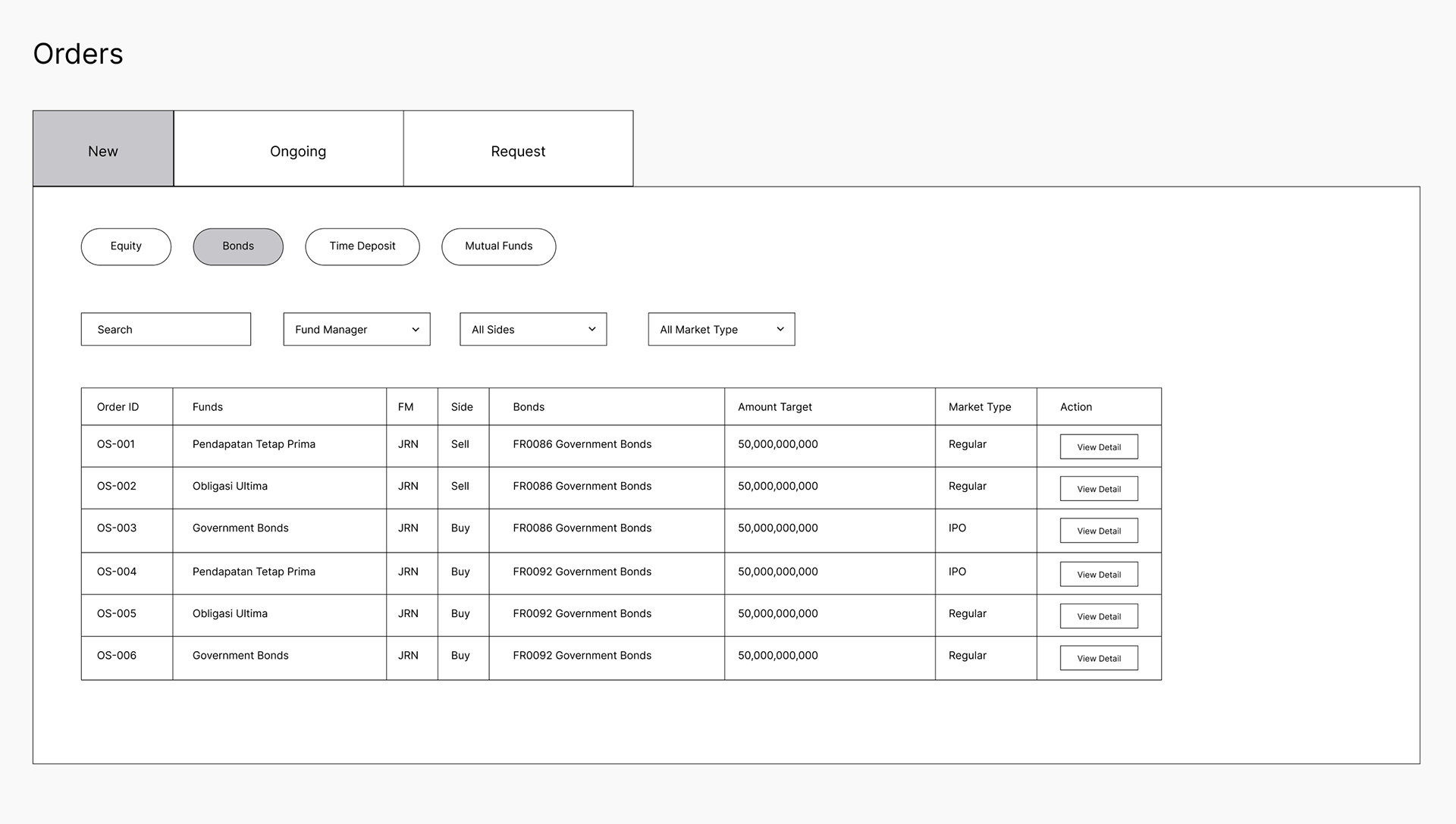Open the All Sides dropdown
This screenshot has height=824, width=1456.
click(x=532, y=330)
